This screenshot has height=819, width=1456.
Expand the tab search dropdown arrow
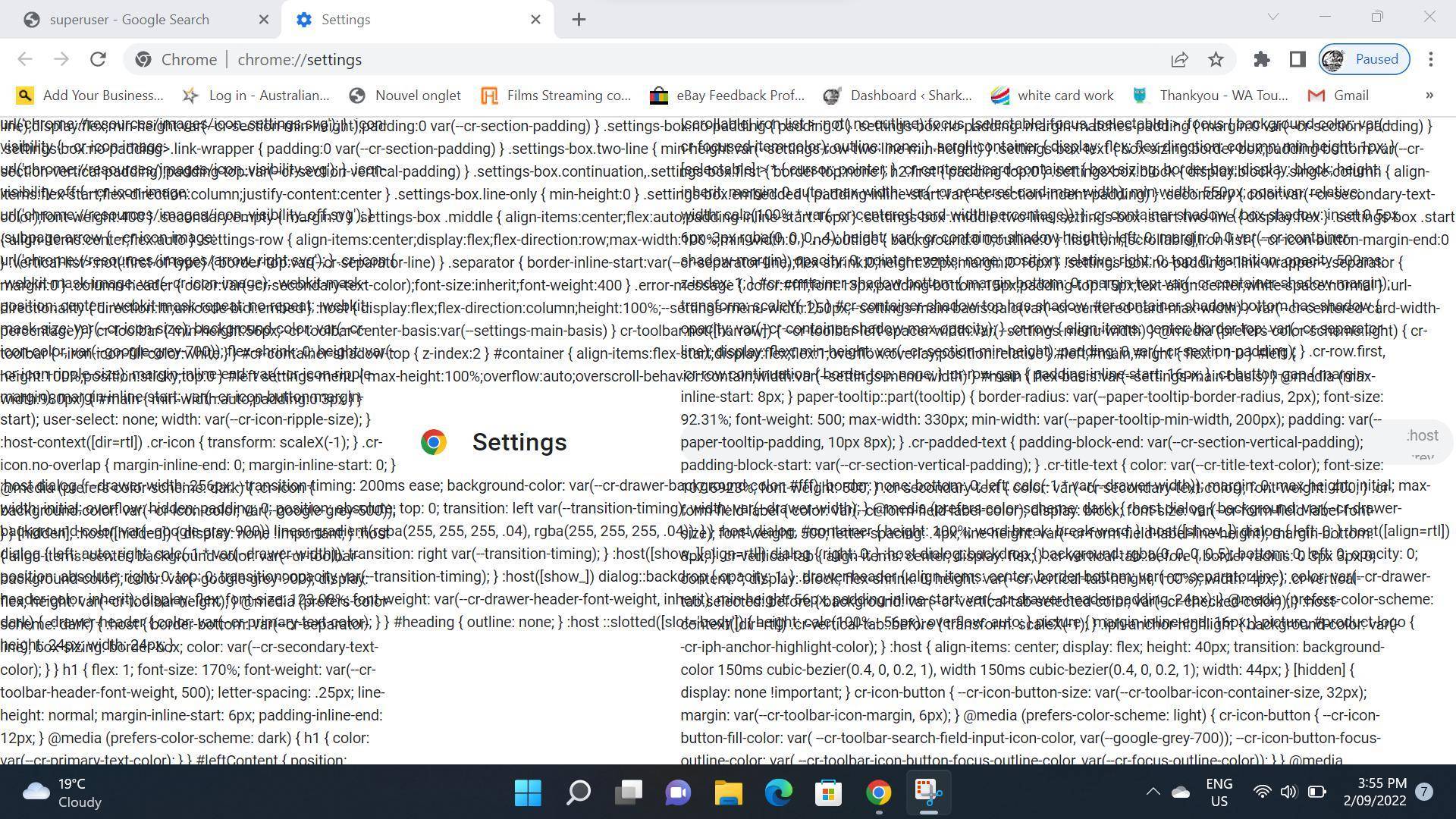(x=1272, y=16)
